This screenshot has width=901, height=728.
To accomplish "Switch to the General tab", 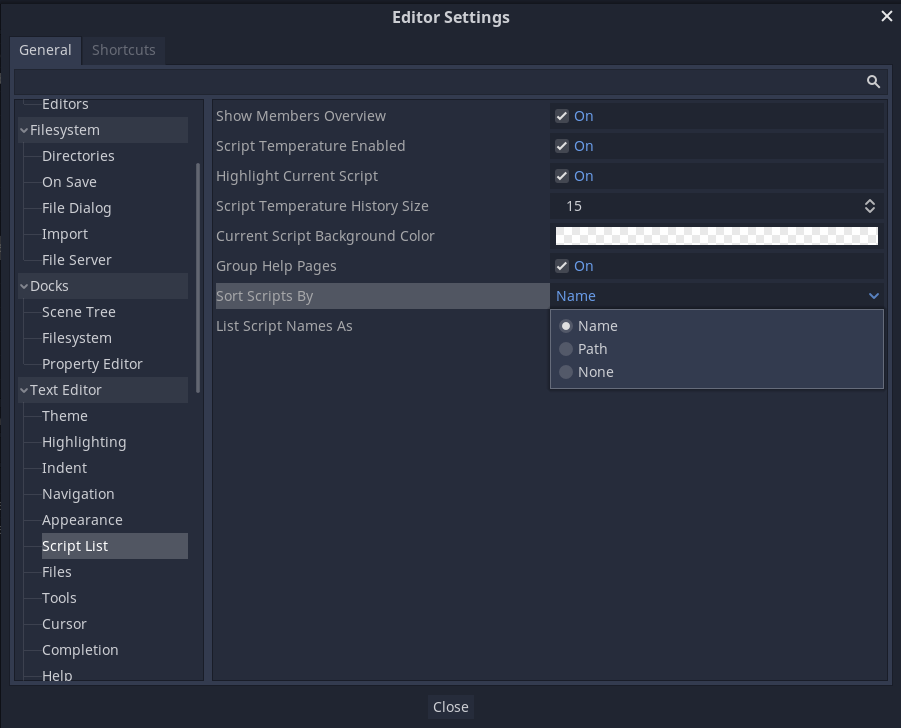I will click(x=45, y=50).
